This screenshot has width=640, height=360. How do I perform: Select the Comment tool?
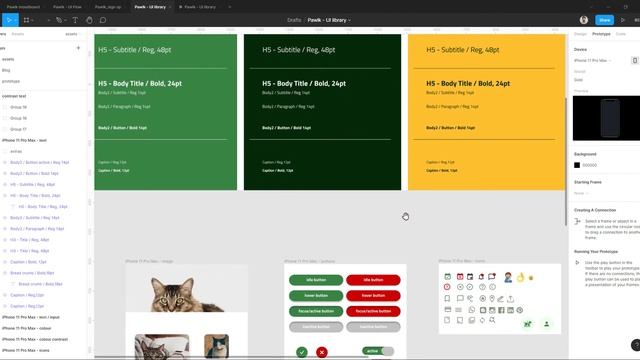click(103, 20)
